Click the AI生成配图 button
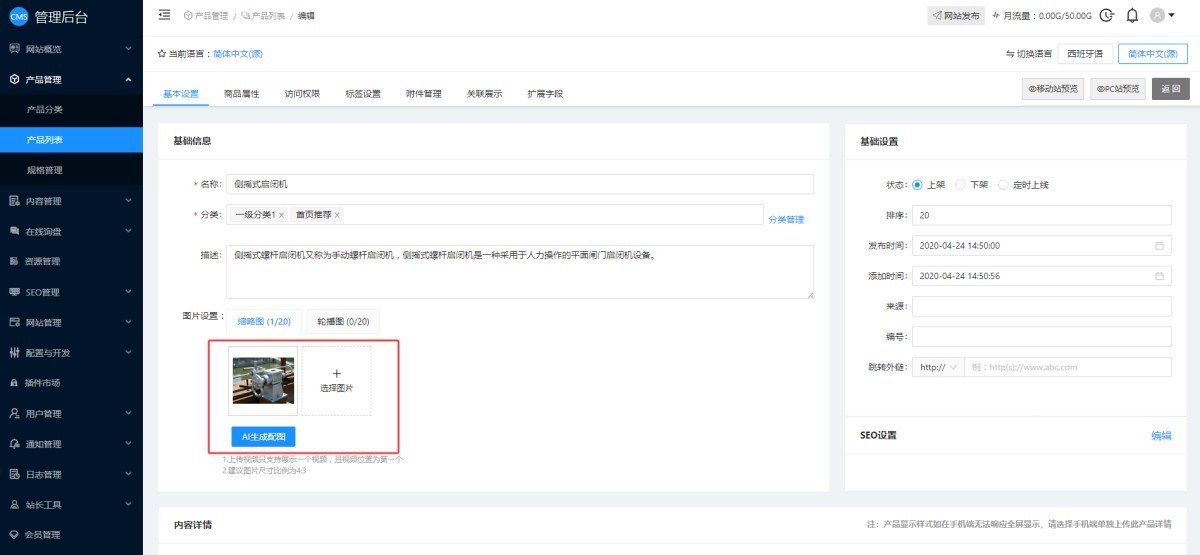The width and height of the screenshot is (1200, 555). pyautogui.click(x=263, y=437)
